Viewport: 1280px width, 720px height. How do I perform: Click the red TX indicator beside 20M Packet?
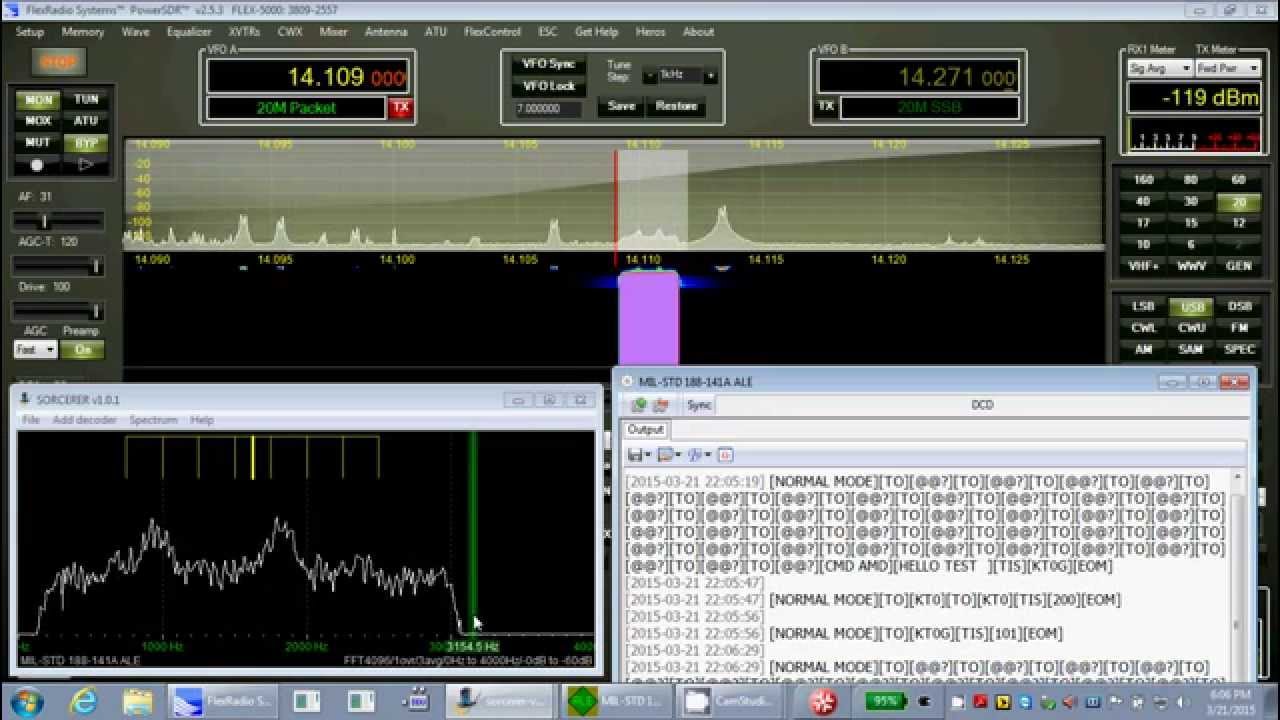pyautogui.click(x=400, y=107)
